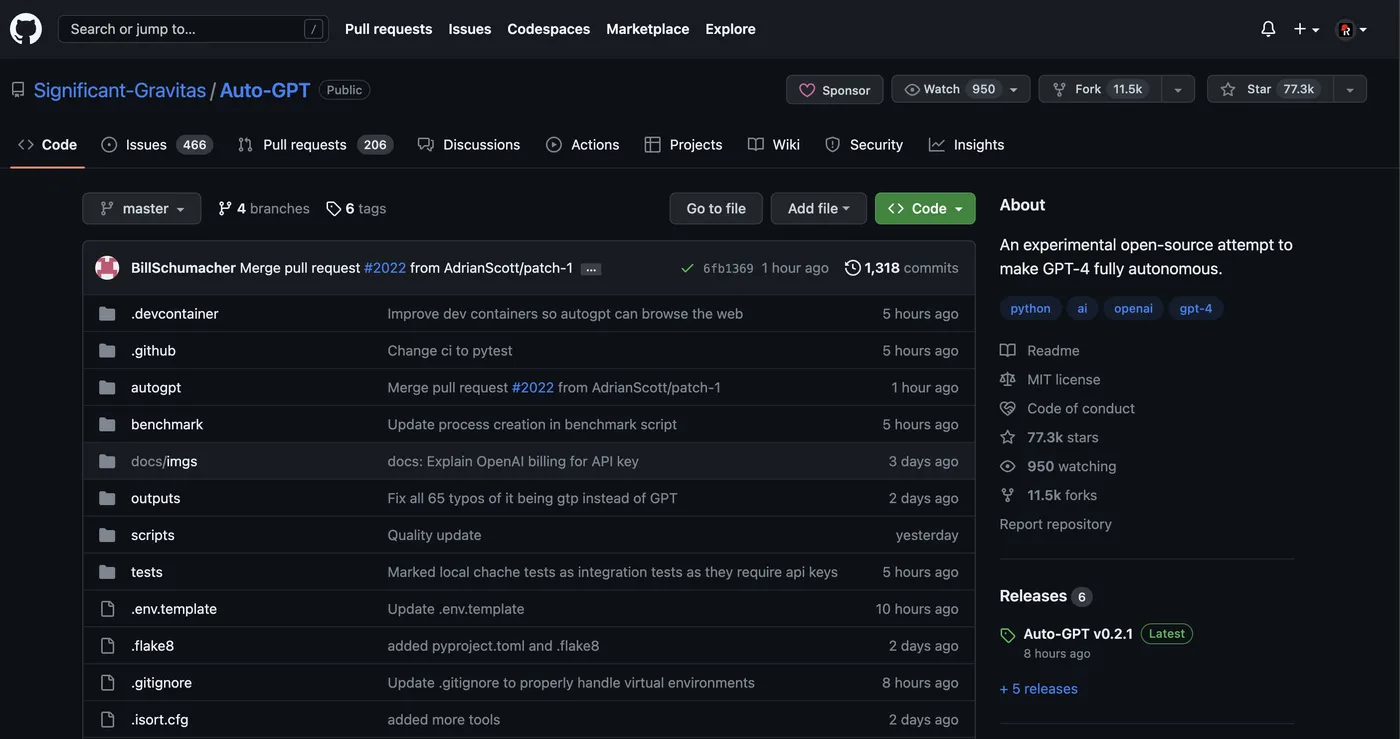Viewport: 1400px width, 739px height.
Task: Expand the Watch options dropdown arrow
Action: (x=1015, y=90)
